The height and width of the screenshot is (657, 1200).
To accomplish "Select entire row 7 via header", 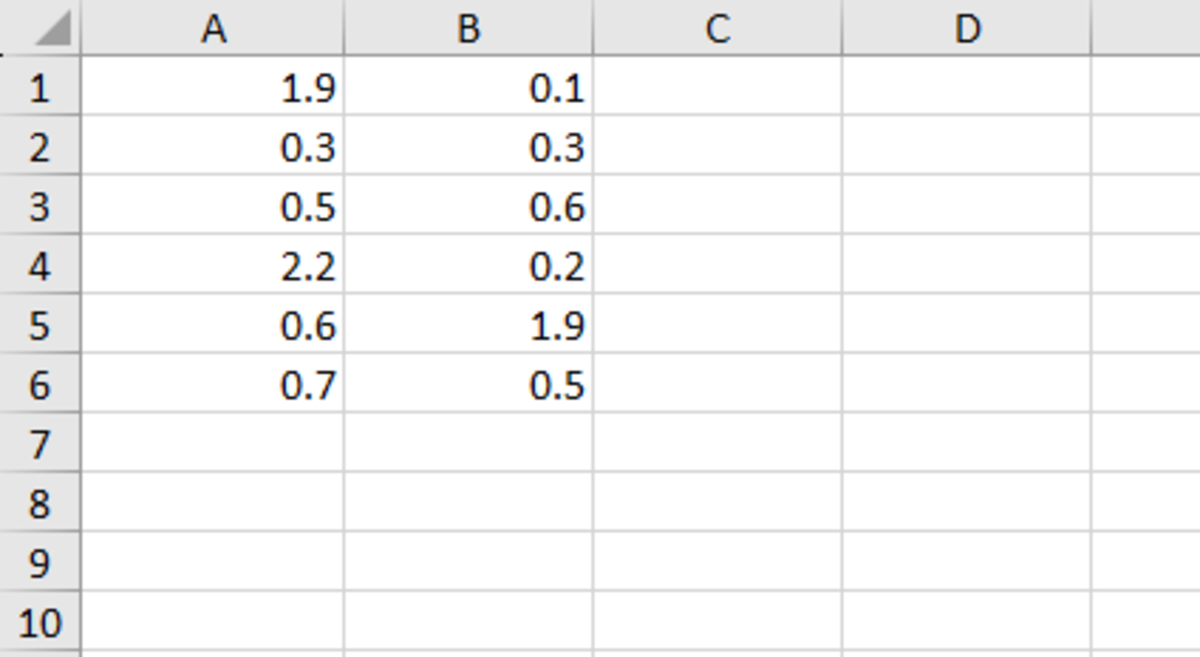I will point(39,444).
